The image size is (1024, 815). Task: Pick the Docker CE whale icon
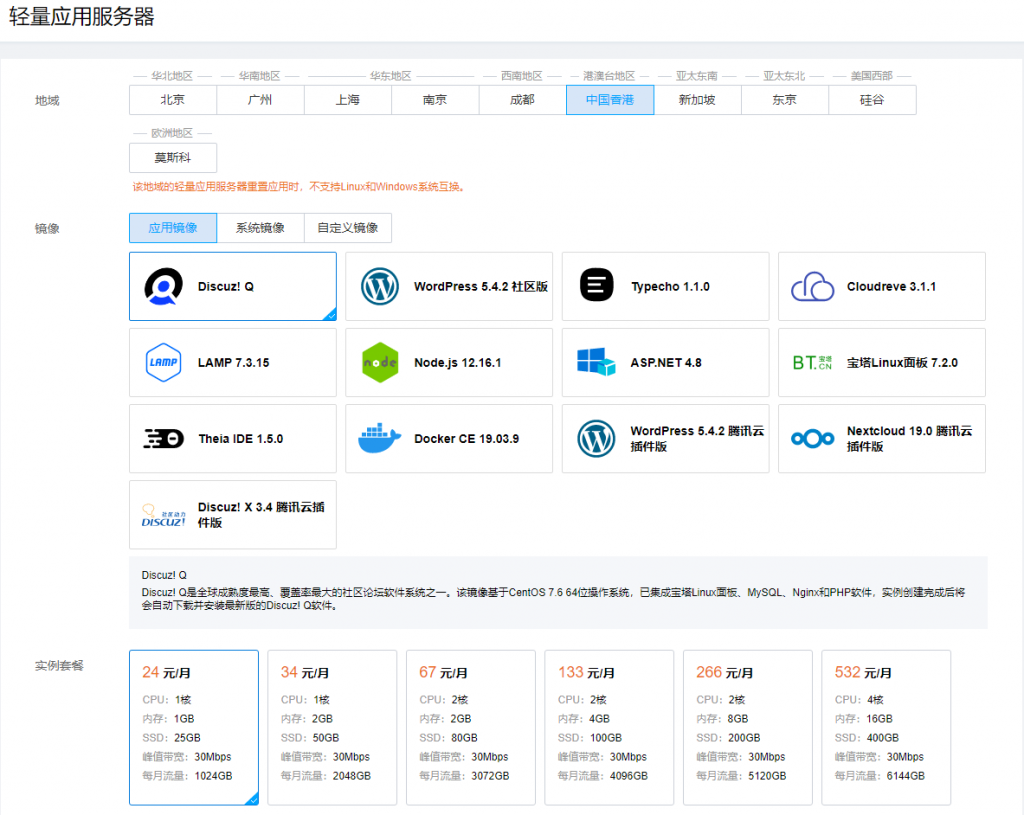coord(380,439)
